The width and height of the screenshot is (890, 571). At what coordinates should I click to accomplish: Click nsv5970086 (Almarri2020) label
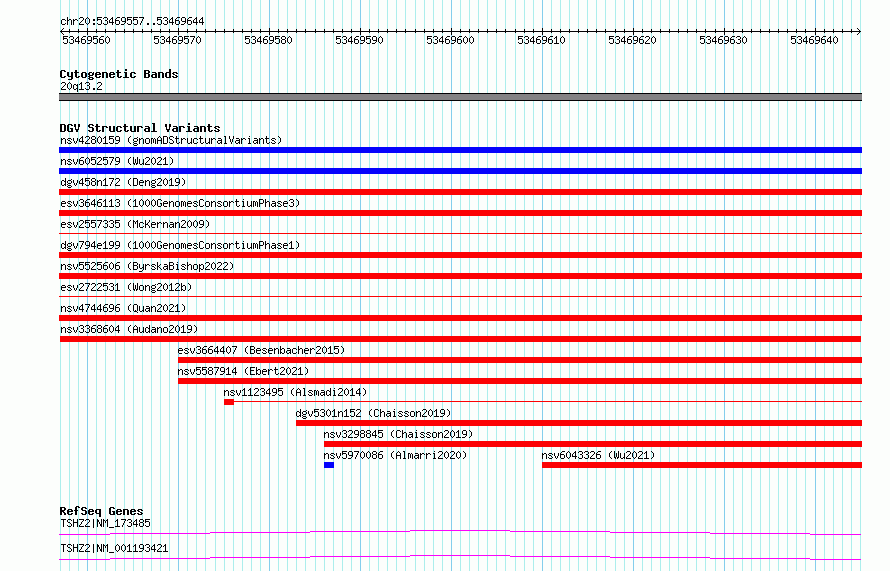click(x=395, y=455)
